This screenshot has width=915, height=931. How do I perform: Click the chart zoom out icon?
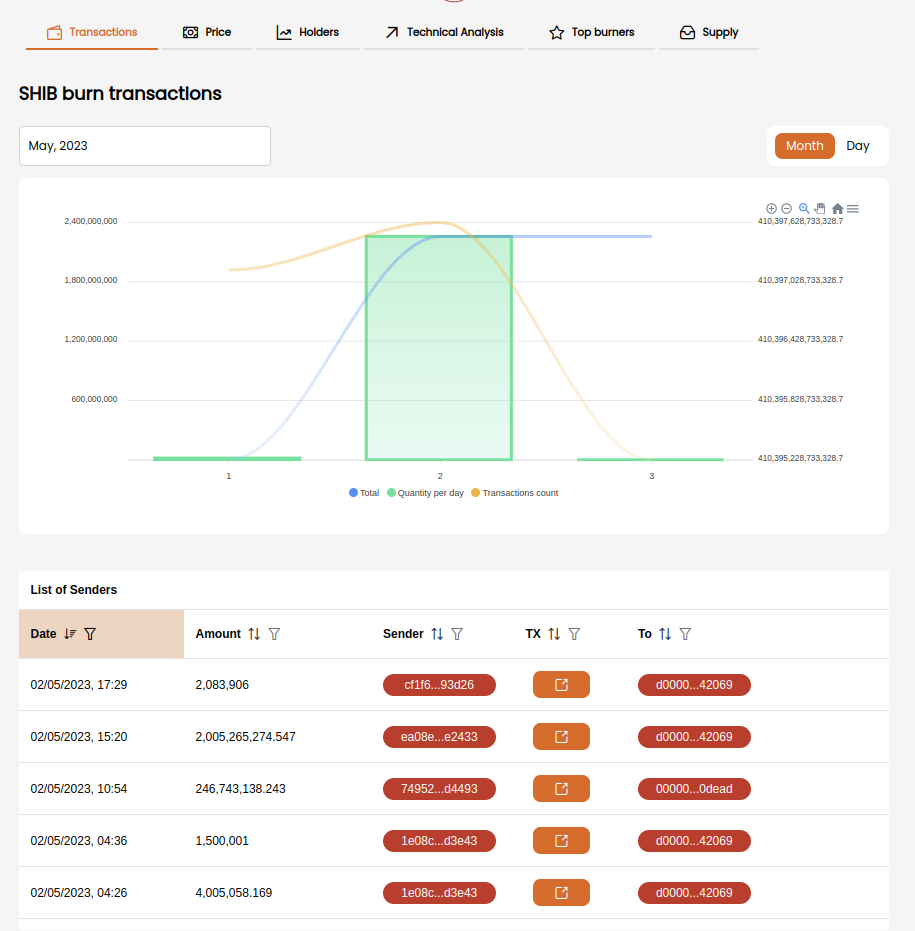point(787,208)
